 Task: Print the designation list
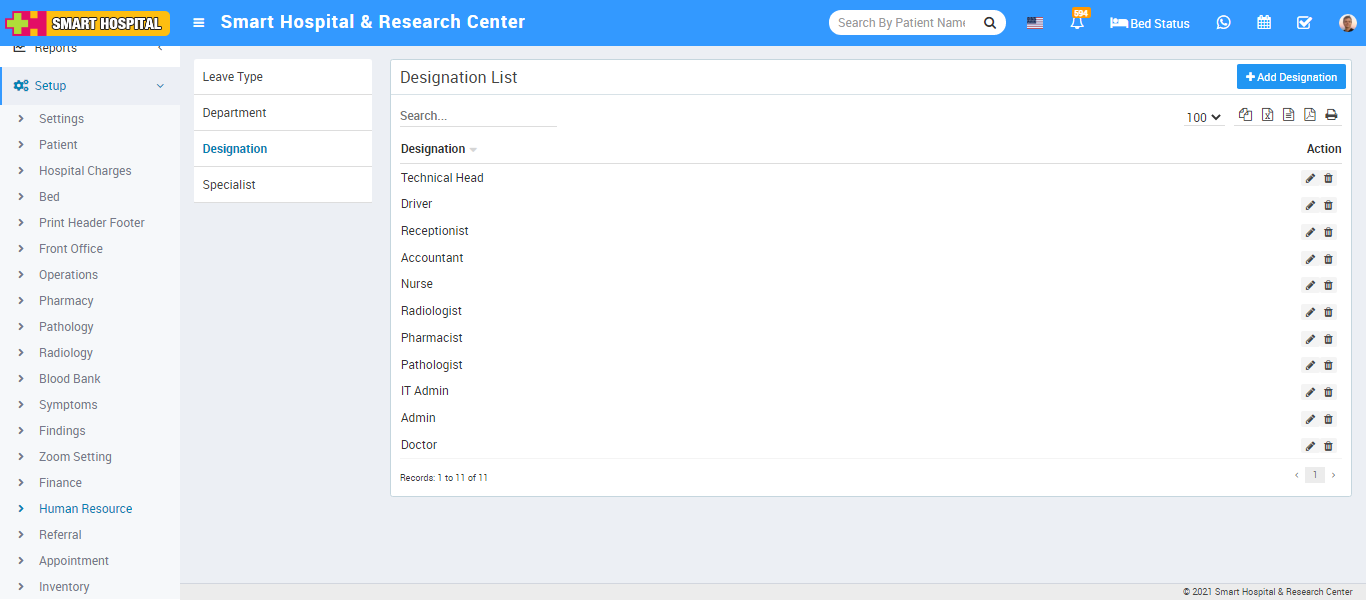tap(1331, 115)
